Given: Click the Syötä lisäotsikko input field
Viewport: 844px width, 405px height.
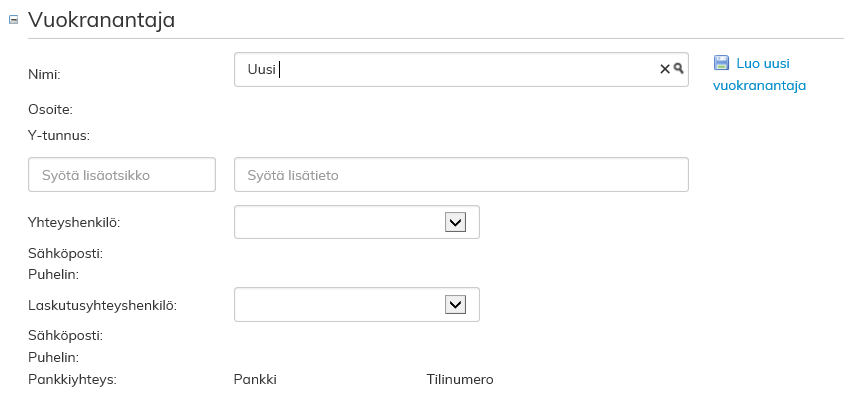Looking at the screenshot, I should click(124, 174).
